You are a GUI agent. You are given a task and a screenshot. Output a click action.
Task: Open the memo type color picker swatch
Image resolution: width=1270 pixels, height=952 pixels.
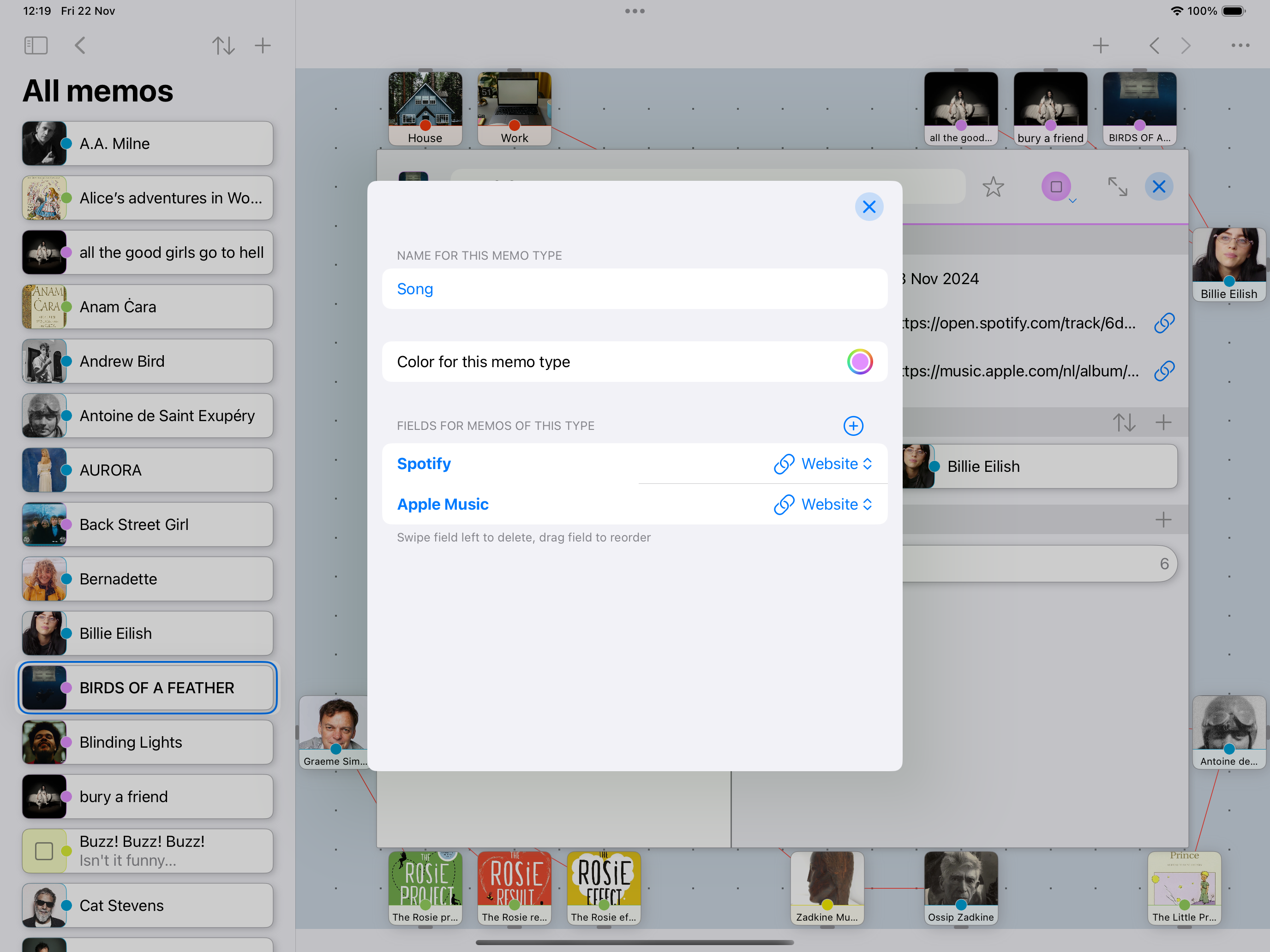pos(859,362)
